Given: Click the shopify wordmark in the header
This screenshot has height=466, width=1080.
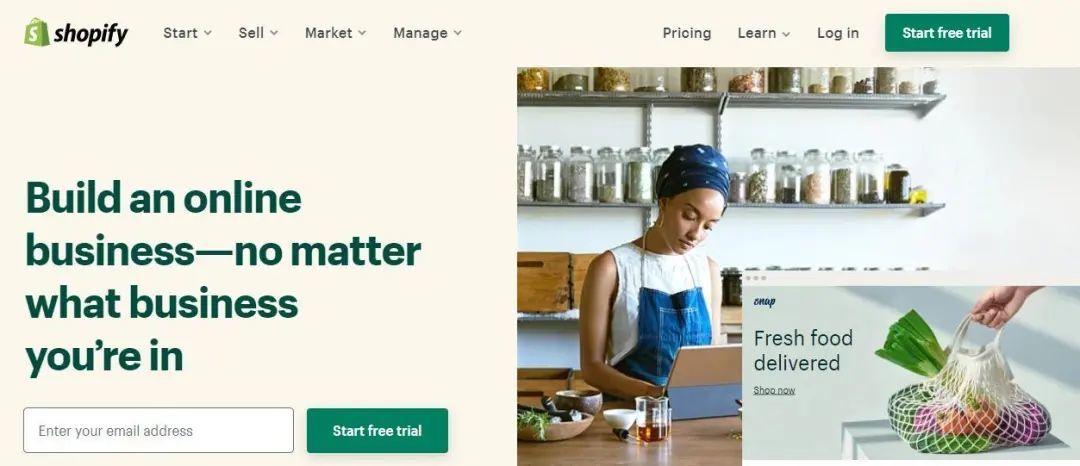Looking at the screenshot, I should coord(91,34).
